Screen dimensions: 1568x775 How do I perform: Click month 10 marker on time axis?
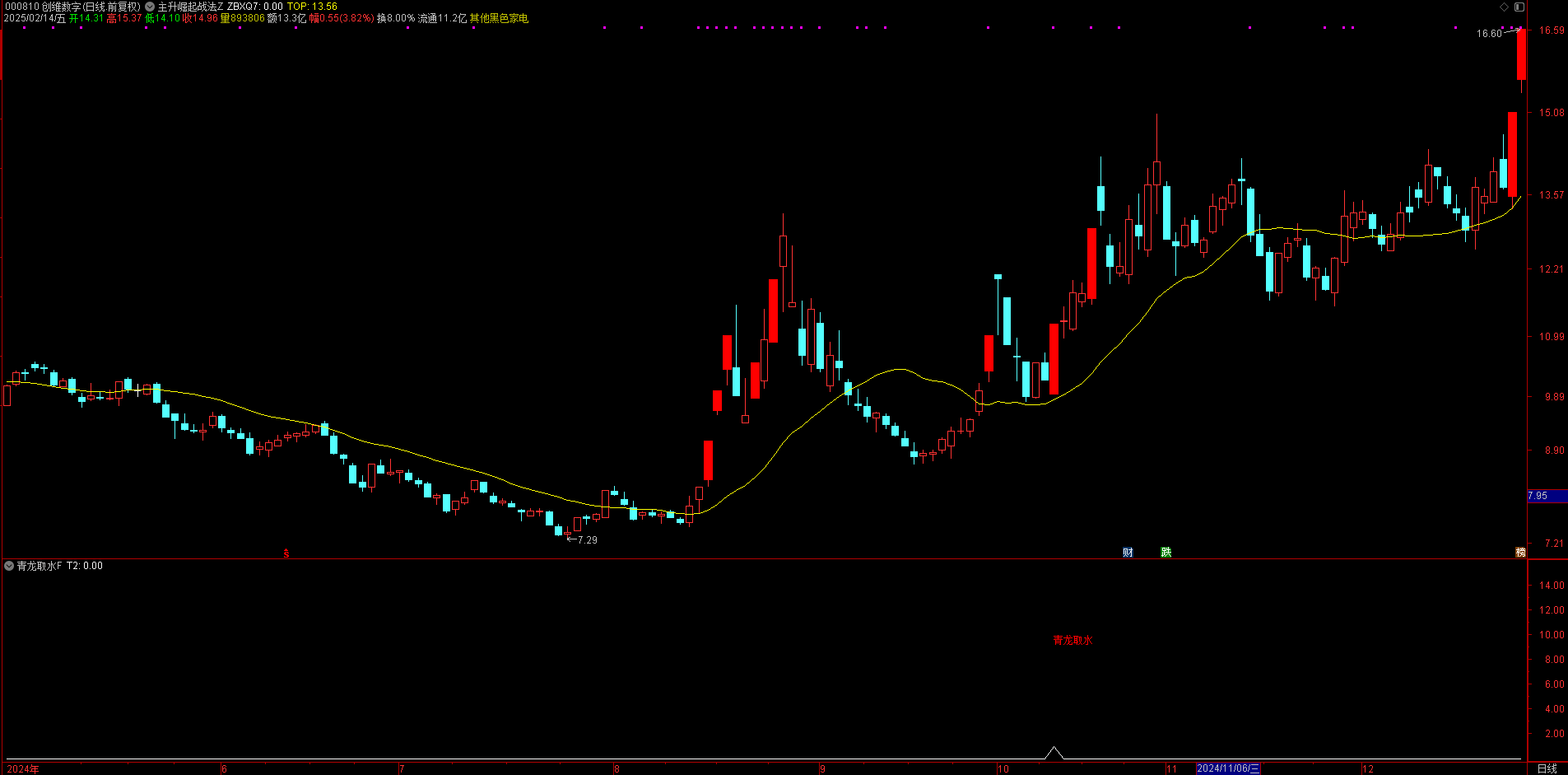point(1003,769)
